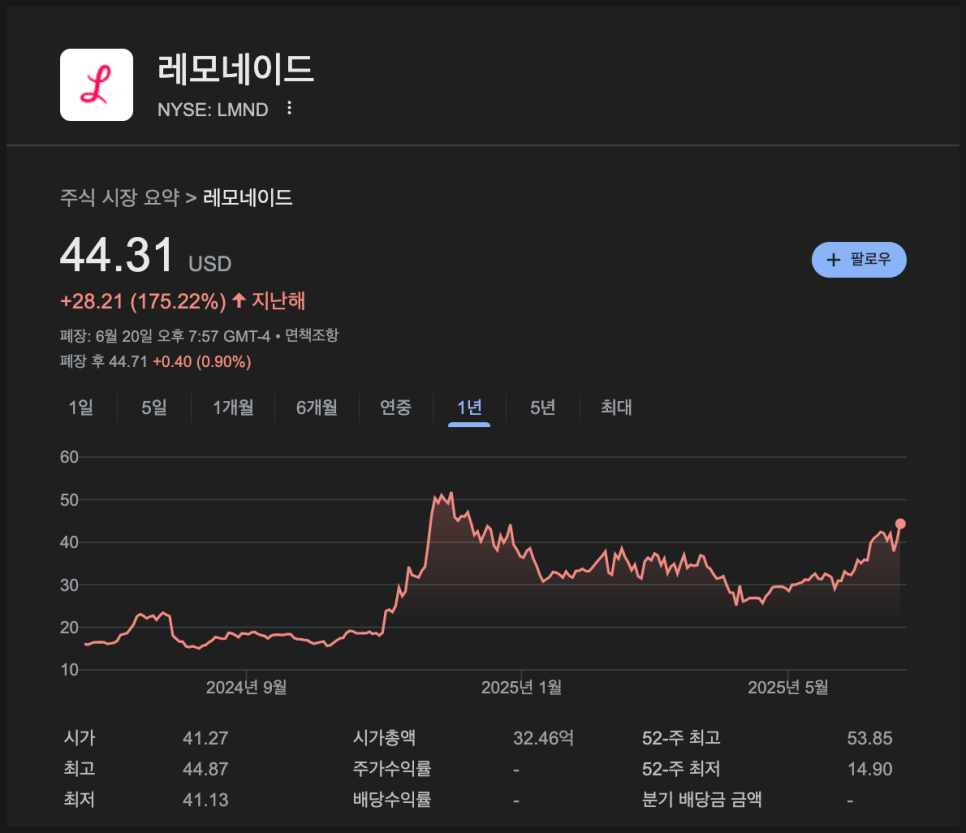Click the 52-주 최저 value 14.90

(869, 769)
